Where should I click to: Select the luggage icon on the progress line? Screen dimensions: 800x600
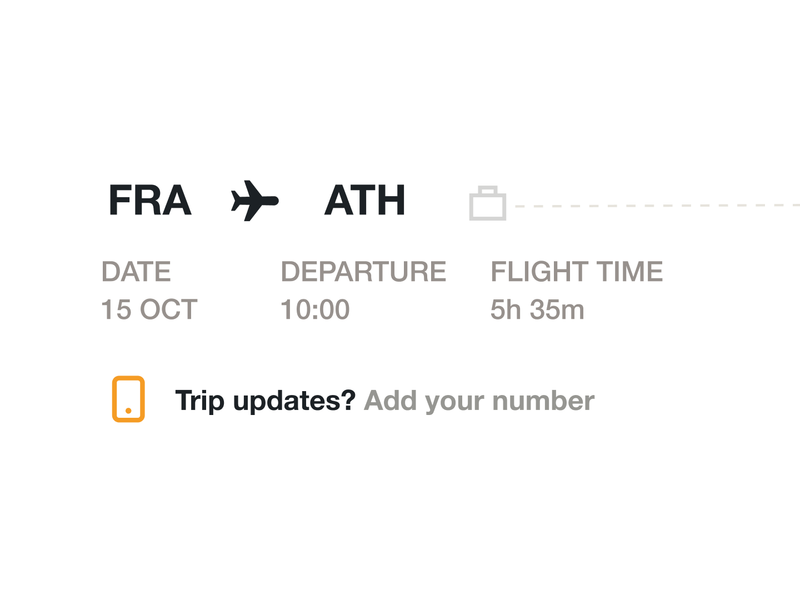click(x=488, y=201)
